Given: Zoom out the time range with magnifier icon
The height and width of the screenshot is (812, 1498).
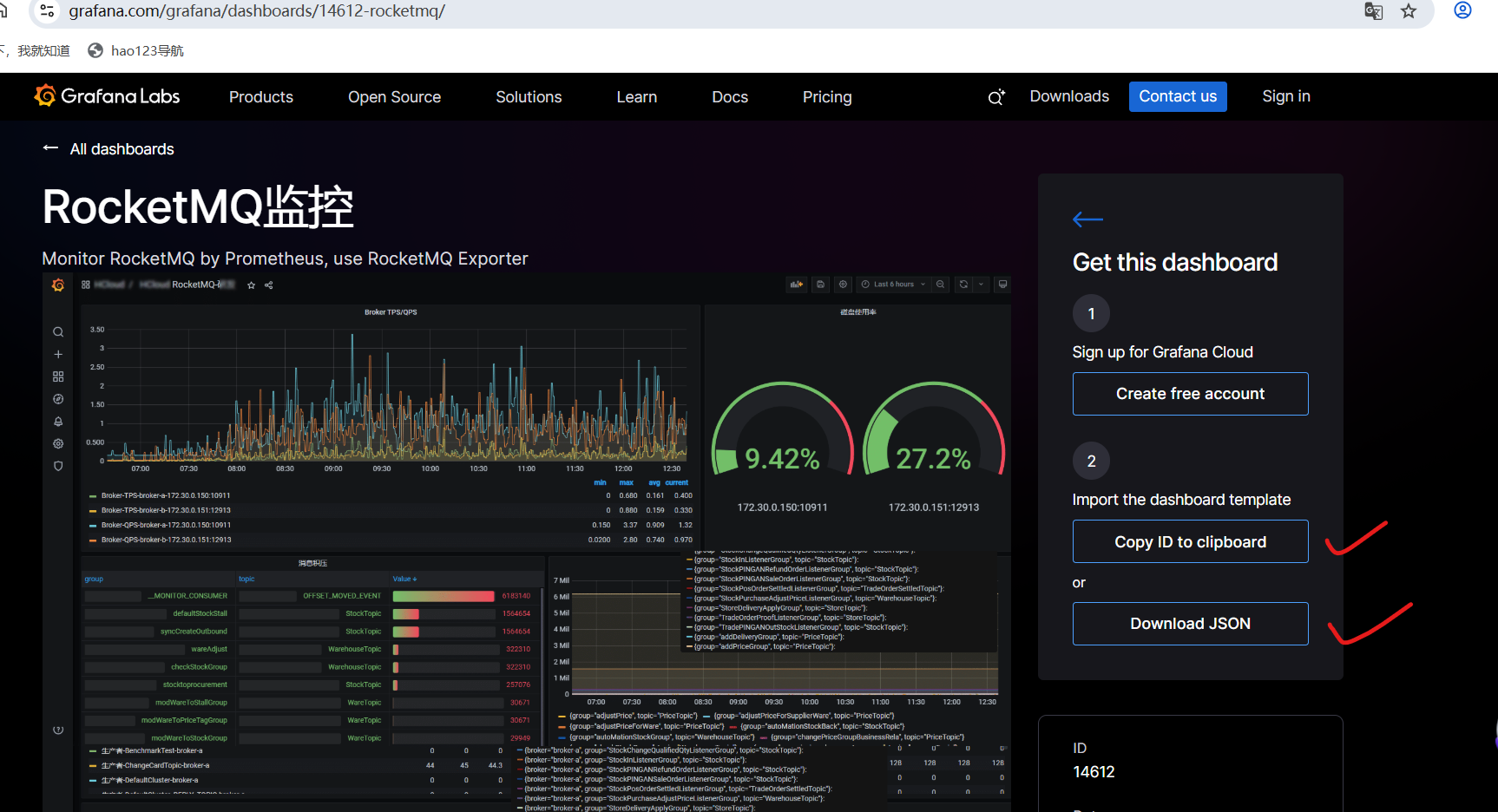Looking at the screenshot, I should (x=941, y=284).
